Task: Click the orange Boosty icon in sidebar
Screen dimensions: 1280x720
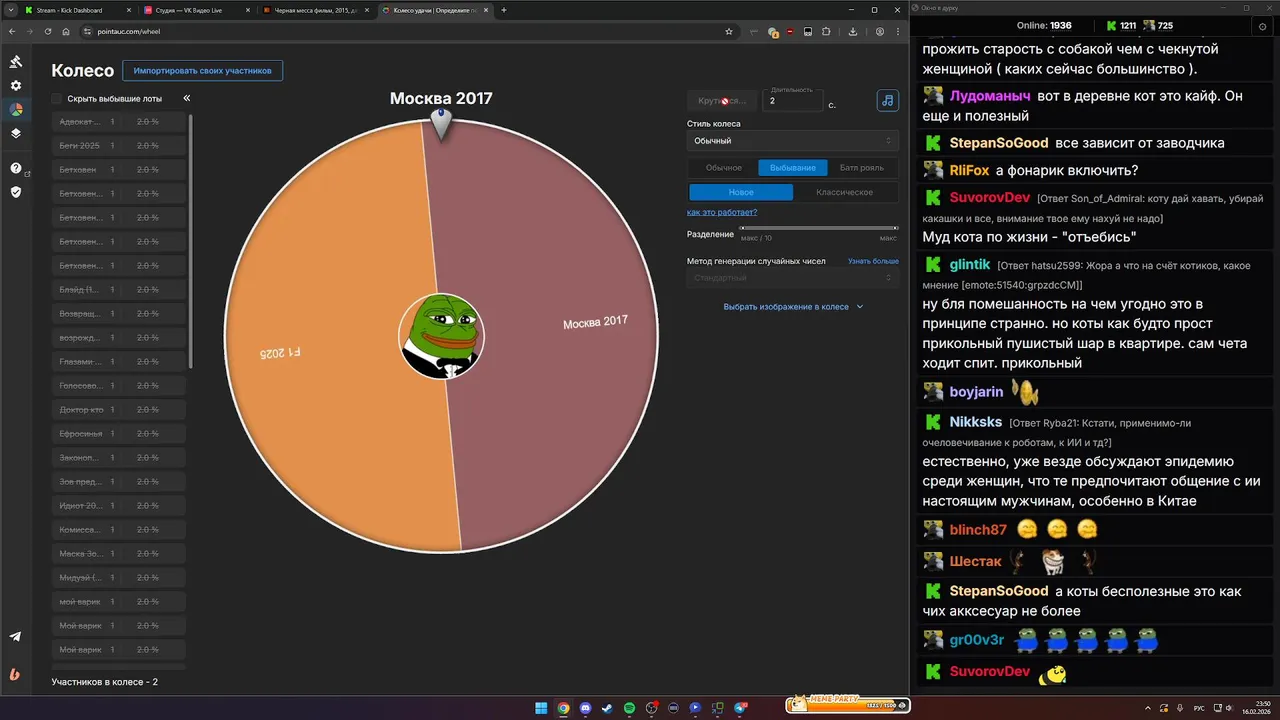Action: tap(15, 674)
